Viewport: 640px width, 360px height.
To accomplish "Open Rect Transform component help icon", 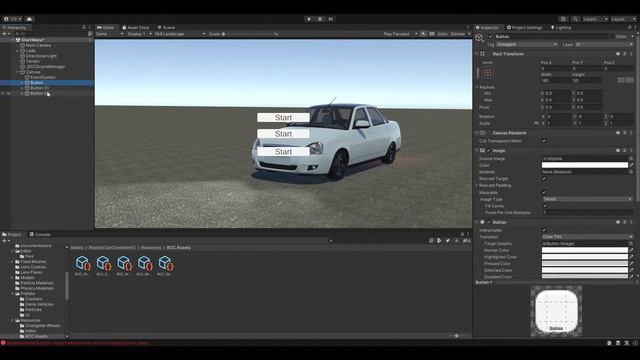I will point(618,54).
